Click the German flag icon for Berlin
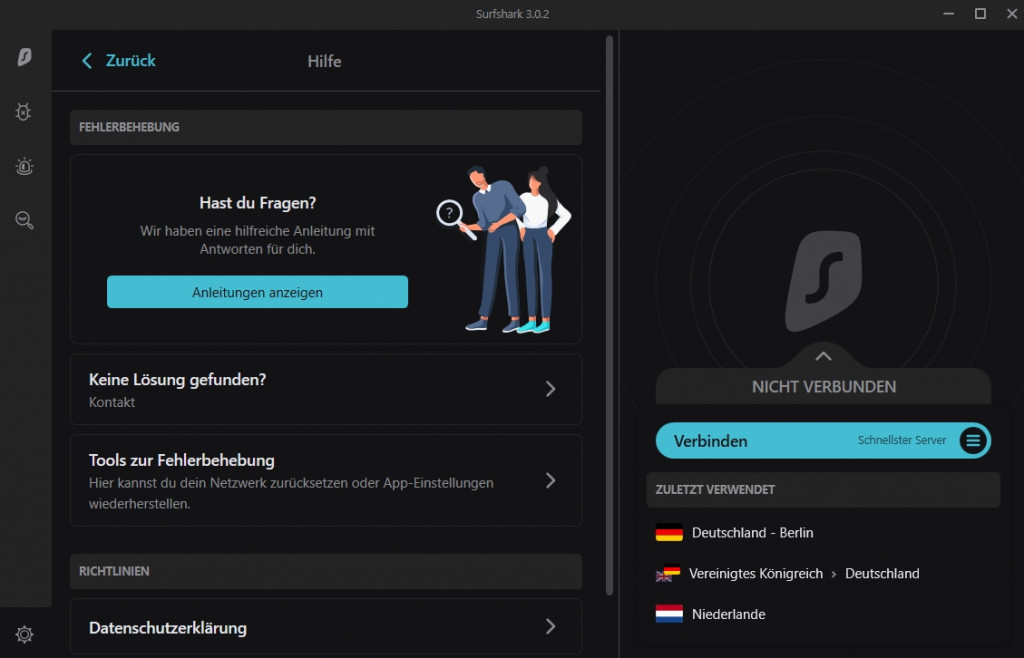1024x658 pixels. tap(669, 533)
